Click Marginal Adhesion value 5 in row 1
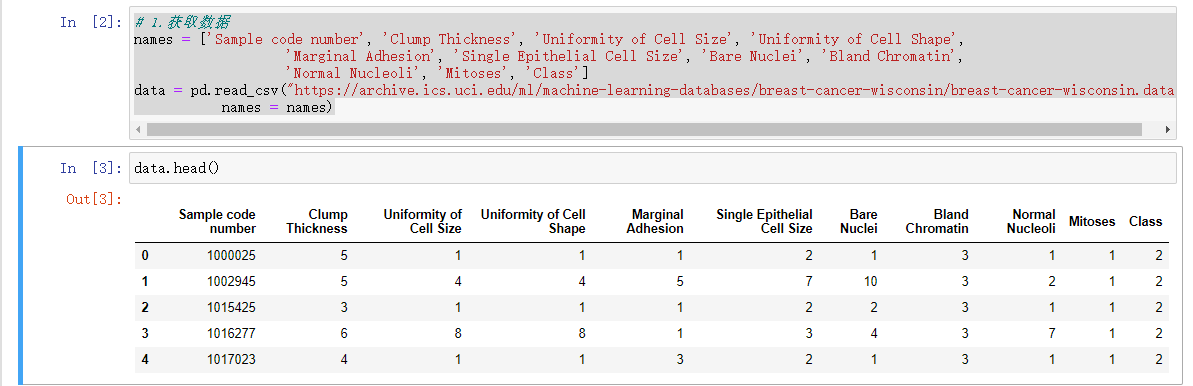 click(x=679, y=282)
